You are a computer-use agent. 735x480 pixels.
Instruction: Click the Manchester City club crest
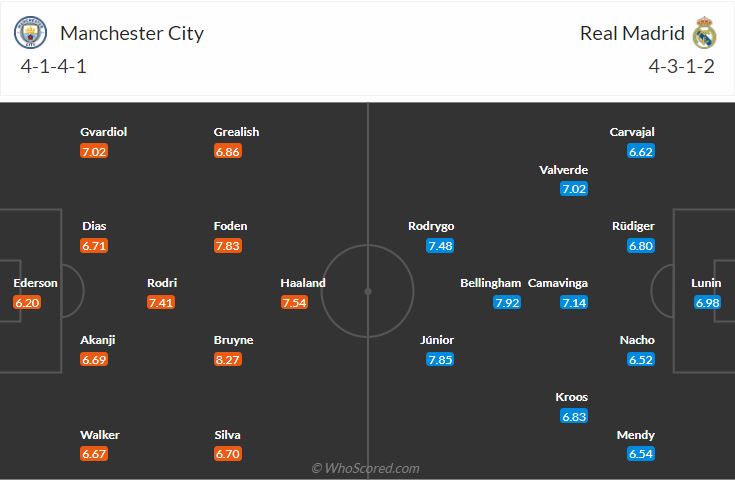point(30,33)
